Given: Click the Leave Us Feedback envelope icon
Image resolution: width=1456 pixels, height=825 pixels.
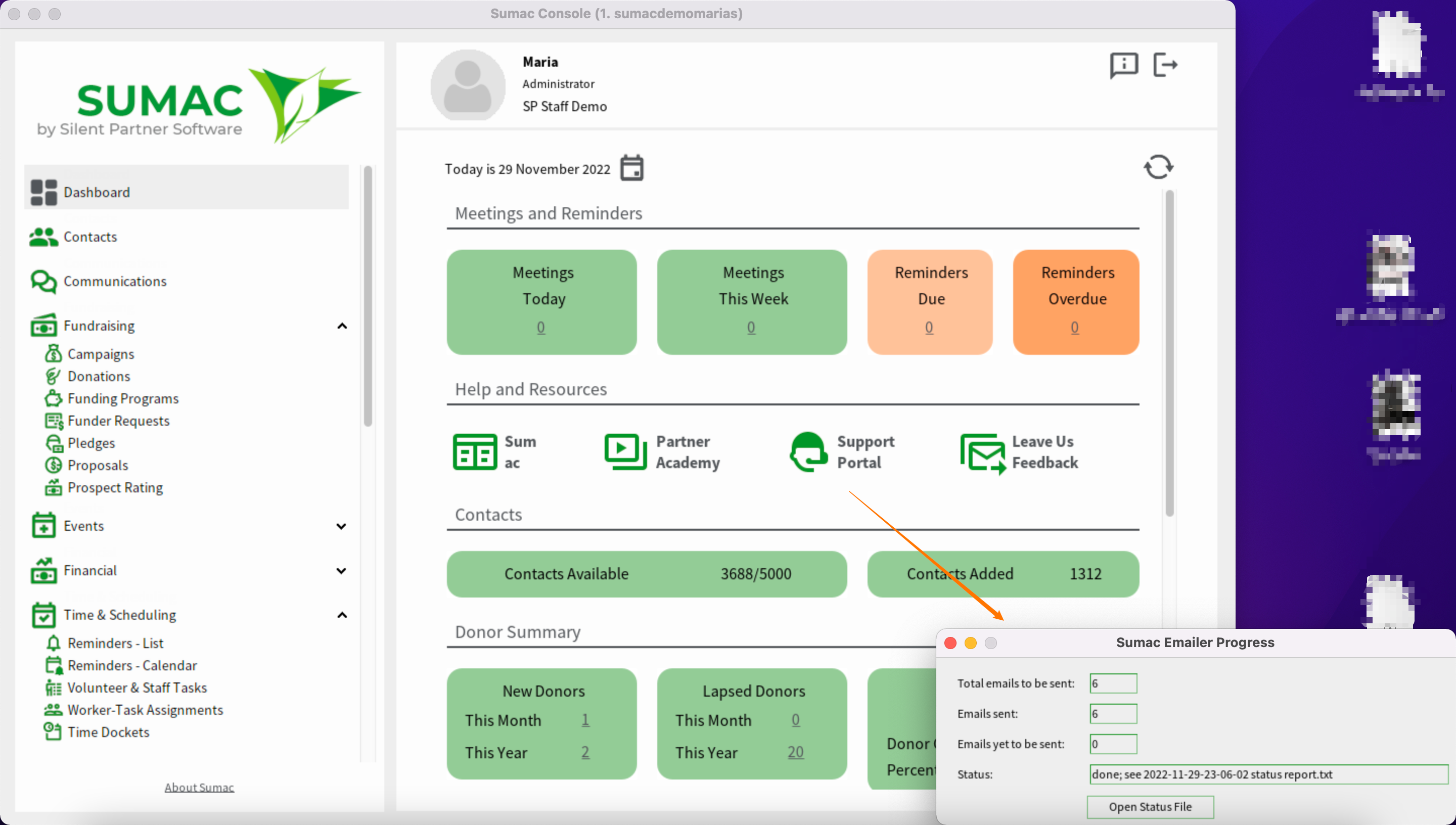Looking at the screenshot, I should tap(982, 454).
